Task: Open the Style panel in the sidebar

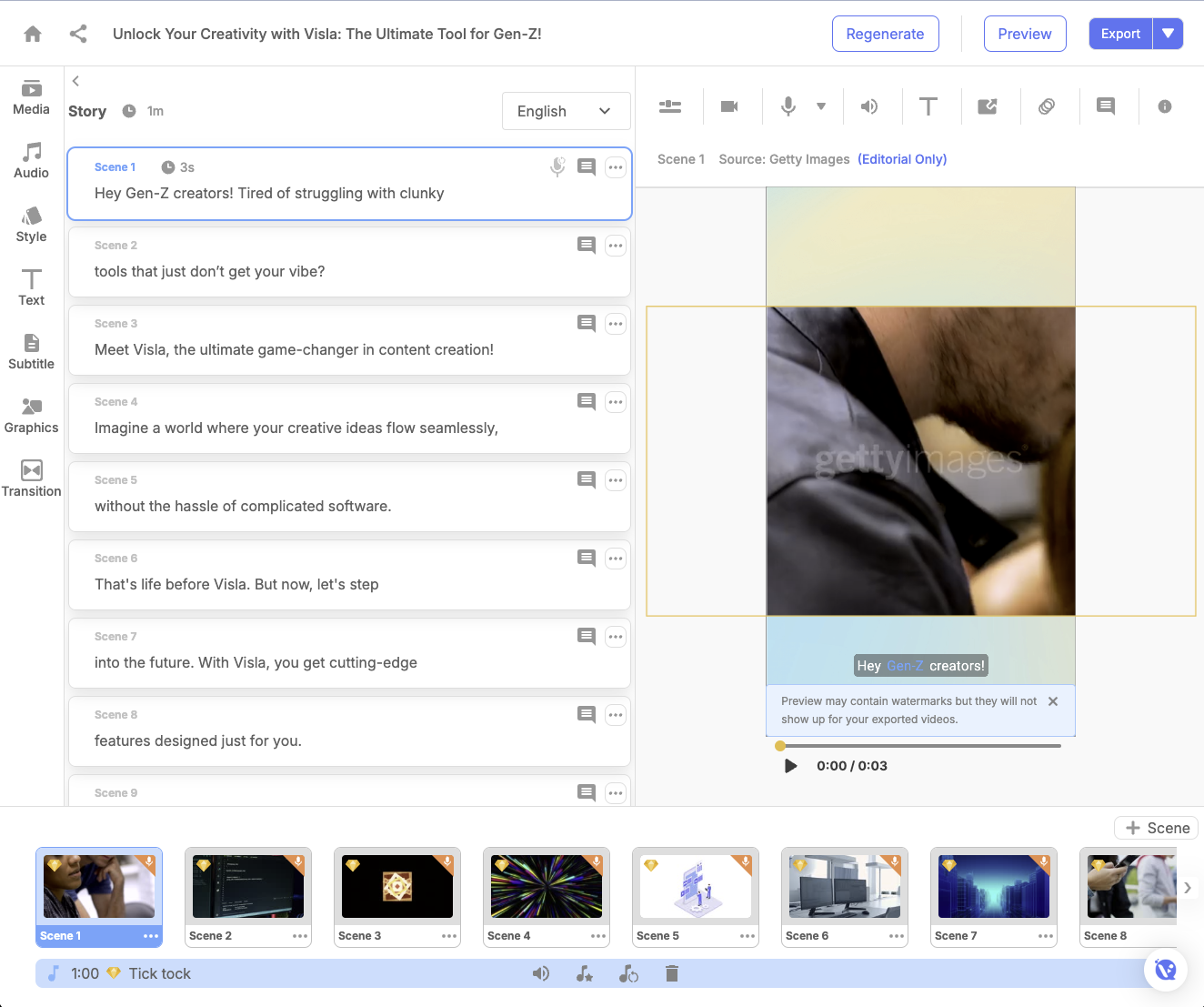Action: tap(32, 224)
